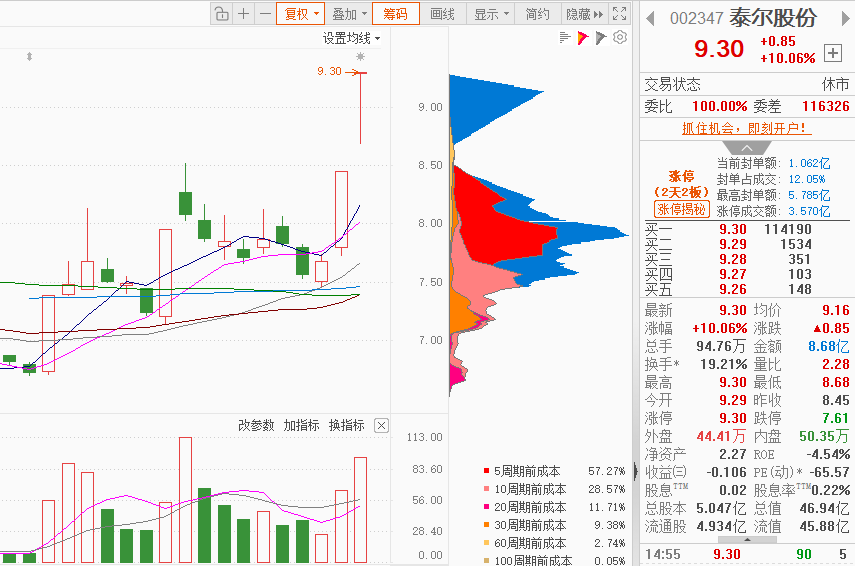Add 泰尔股份 to watchlist with plus box

pyautogui.click(x=833, y=53)
